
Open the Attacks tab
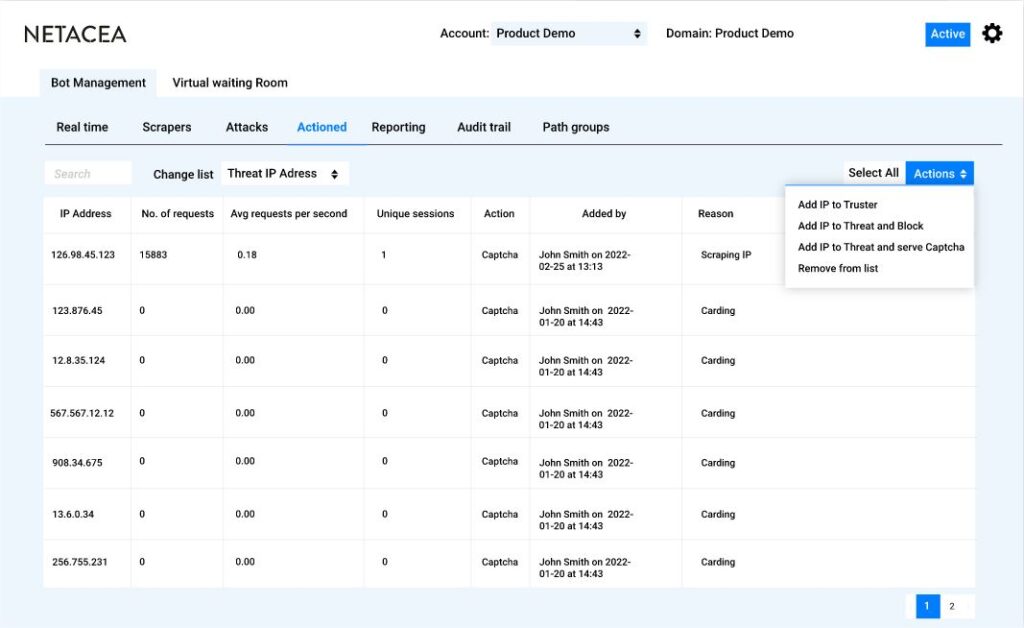coord(246,127)
